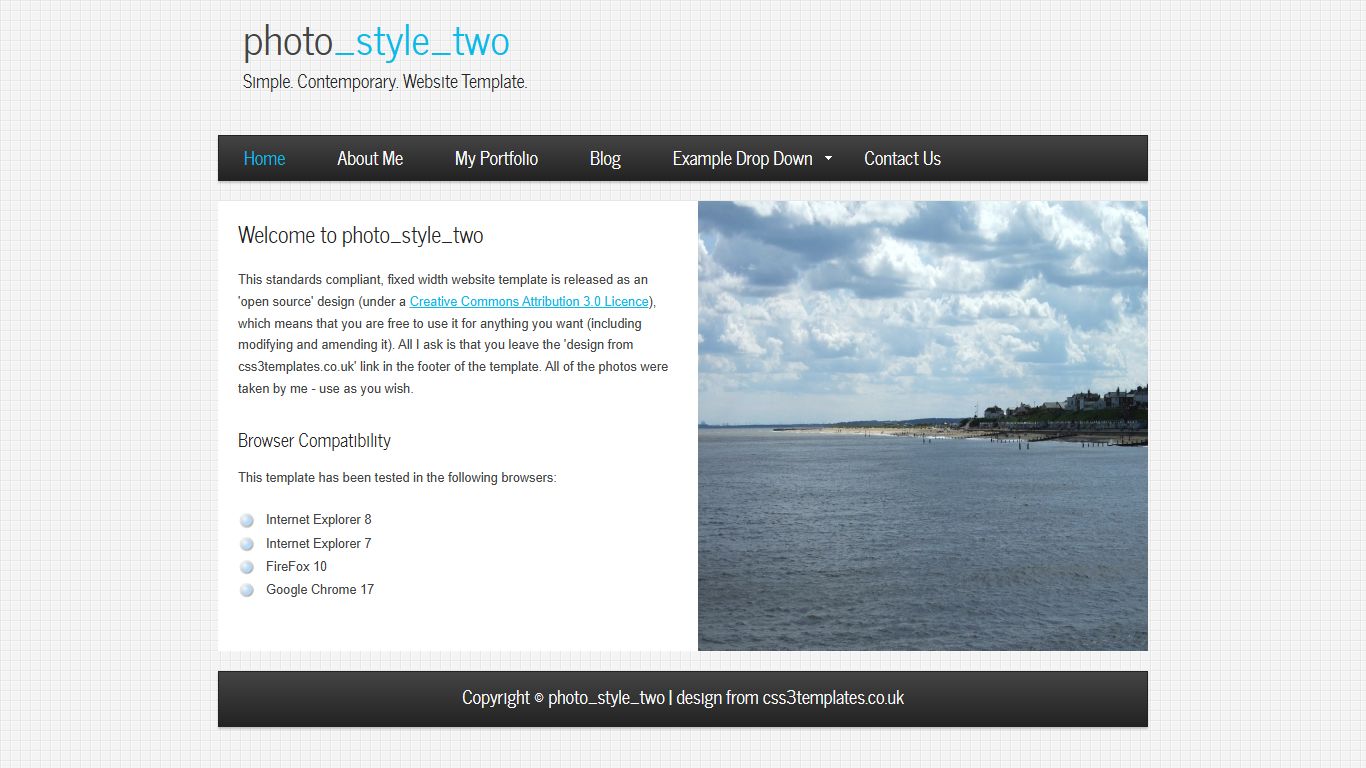Viewport: 1366px width, 768px height.
Task: Click the Google Chrome 17 bullet icon
Action: (247, 590)
